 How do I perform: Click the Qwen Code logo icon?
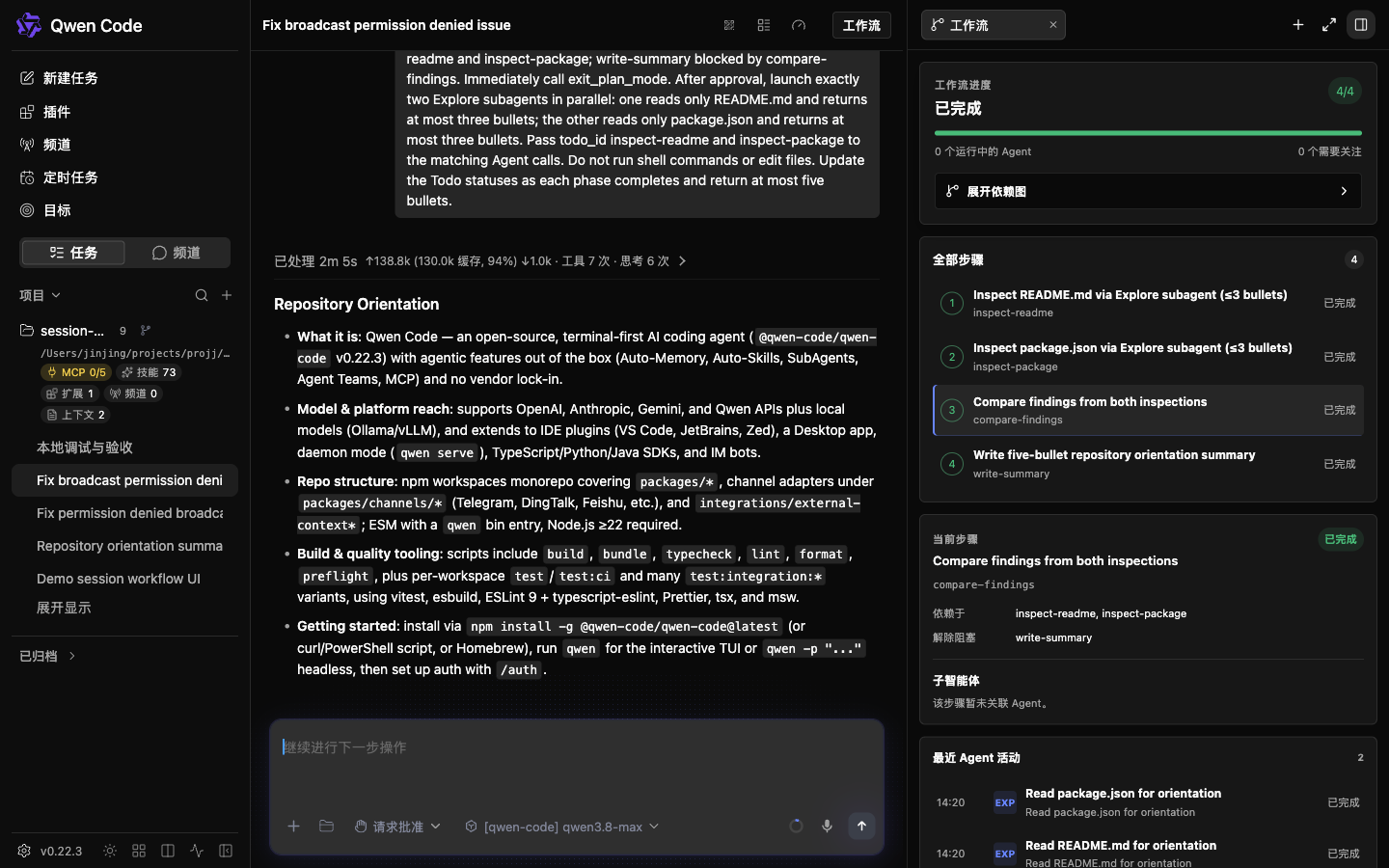click(x=29, y=25)
